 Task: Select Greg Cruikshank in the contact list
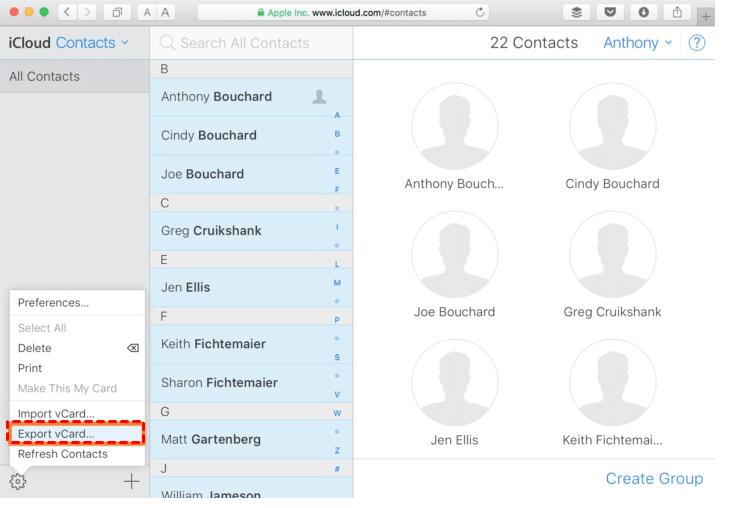coord(251,230)
